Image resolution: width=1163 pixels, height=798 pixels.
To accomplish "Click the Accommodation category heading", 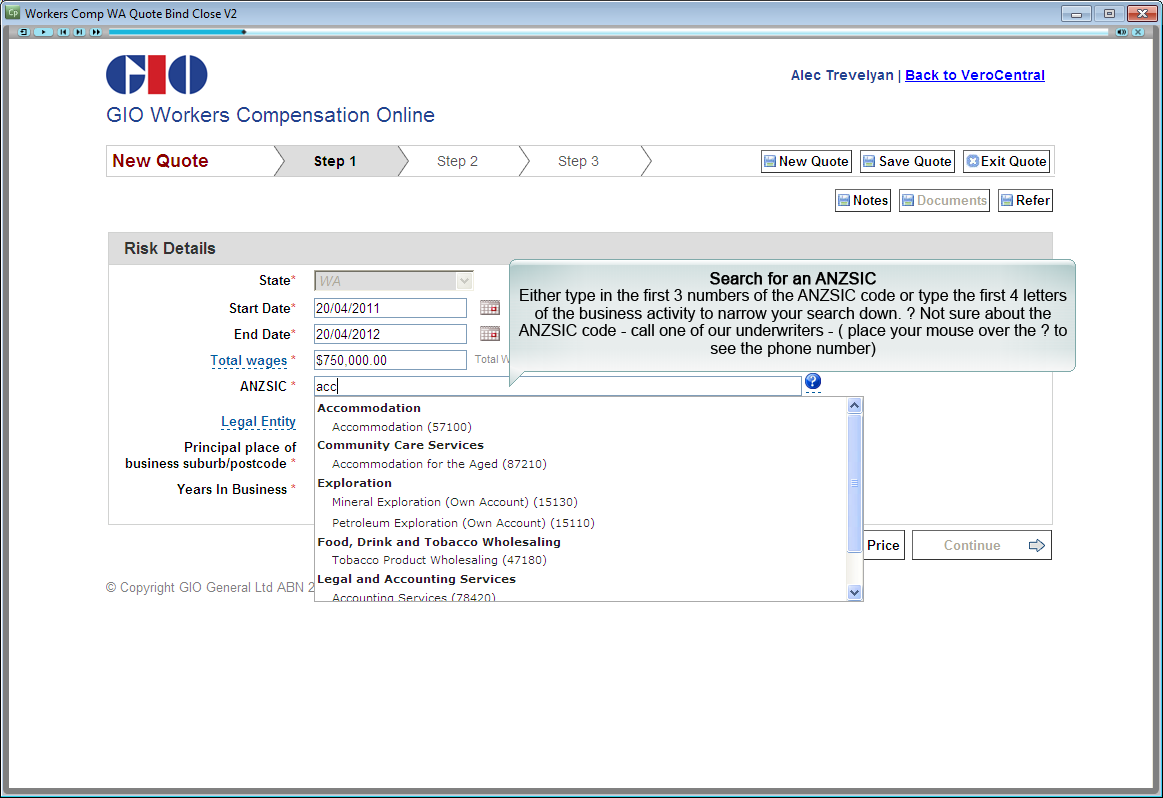I will tap(369, 408).
